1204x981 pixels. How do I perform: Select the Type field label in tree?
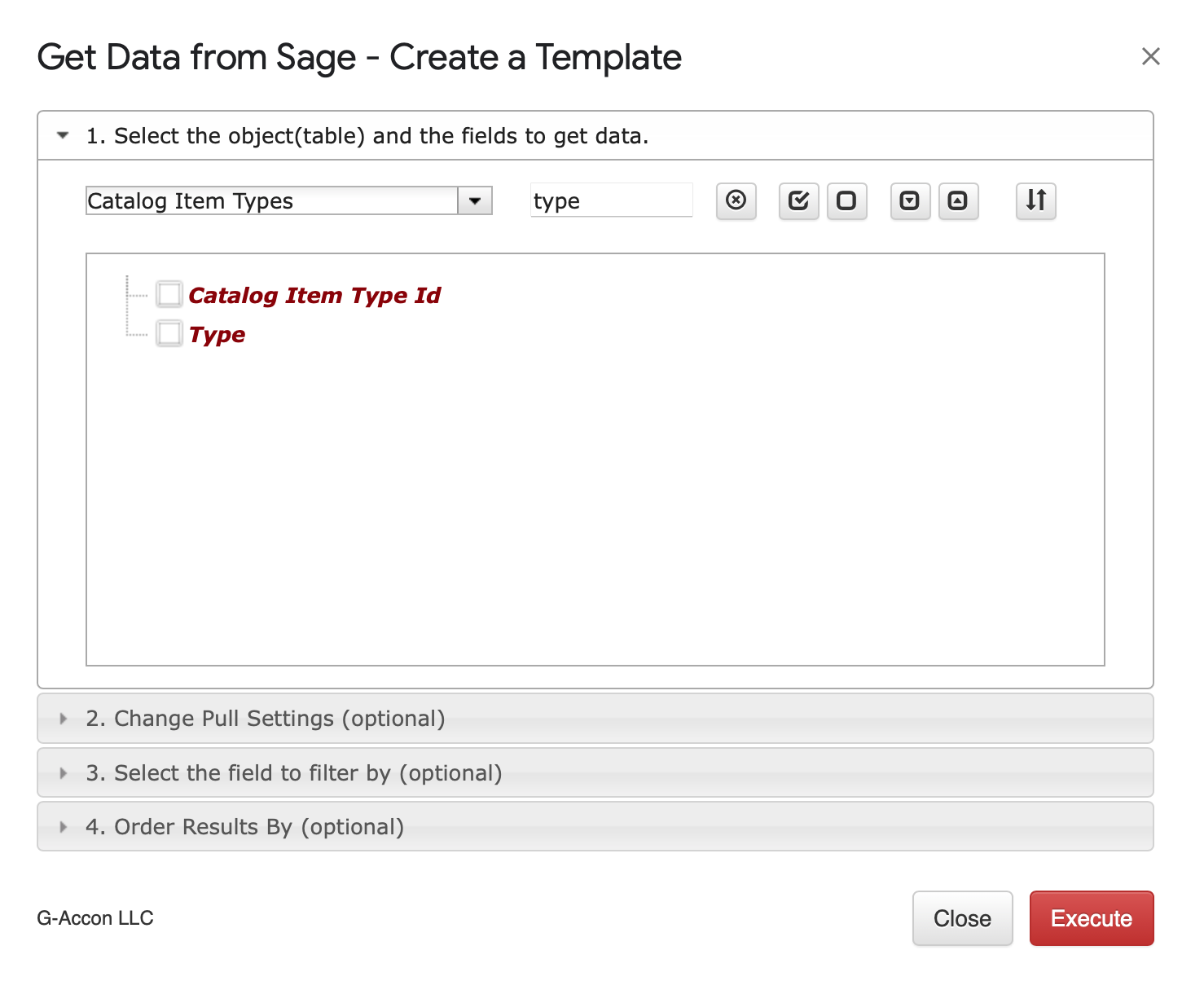(217, 335)
